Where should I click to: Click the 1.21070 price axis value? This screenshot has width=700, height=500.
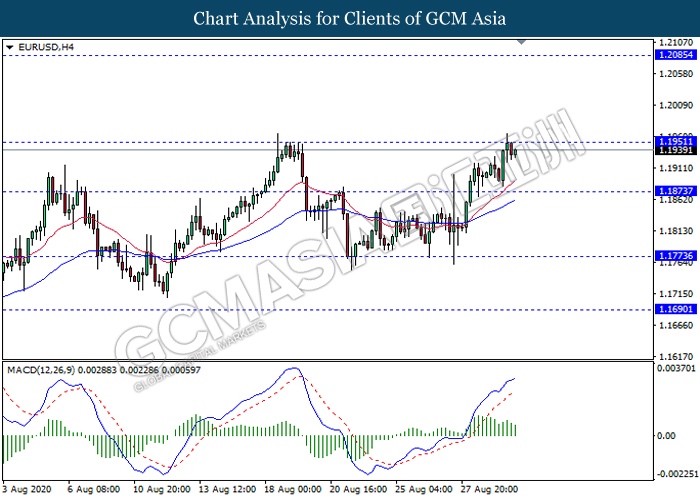pyautogui.click(x=676, y=42)
